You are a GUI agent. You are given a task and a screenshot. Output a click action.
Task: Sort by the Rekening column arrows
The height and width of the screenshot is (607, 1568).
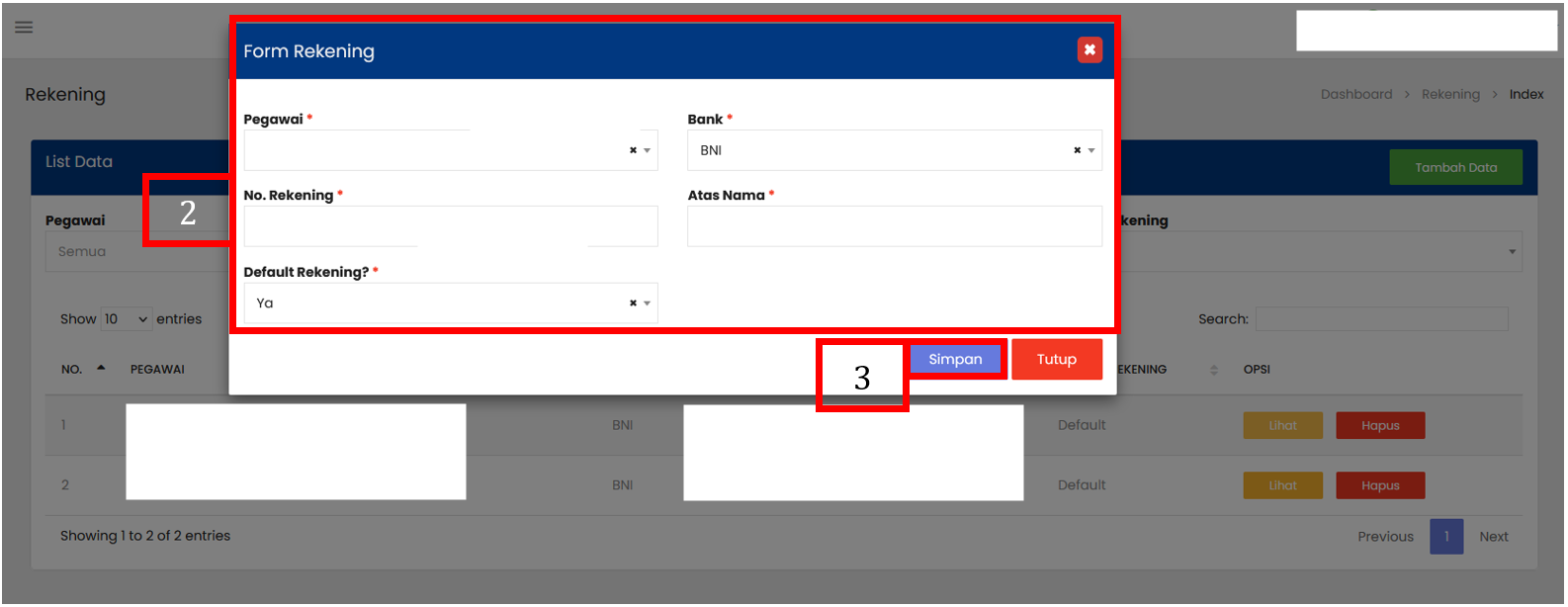click(1213, 370)
